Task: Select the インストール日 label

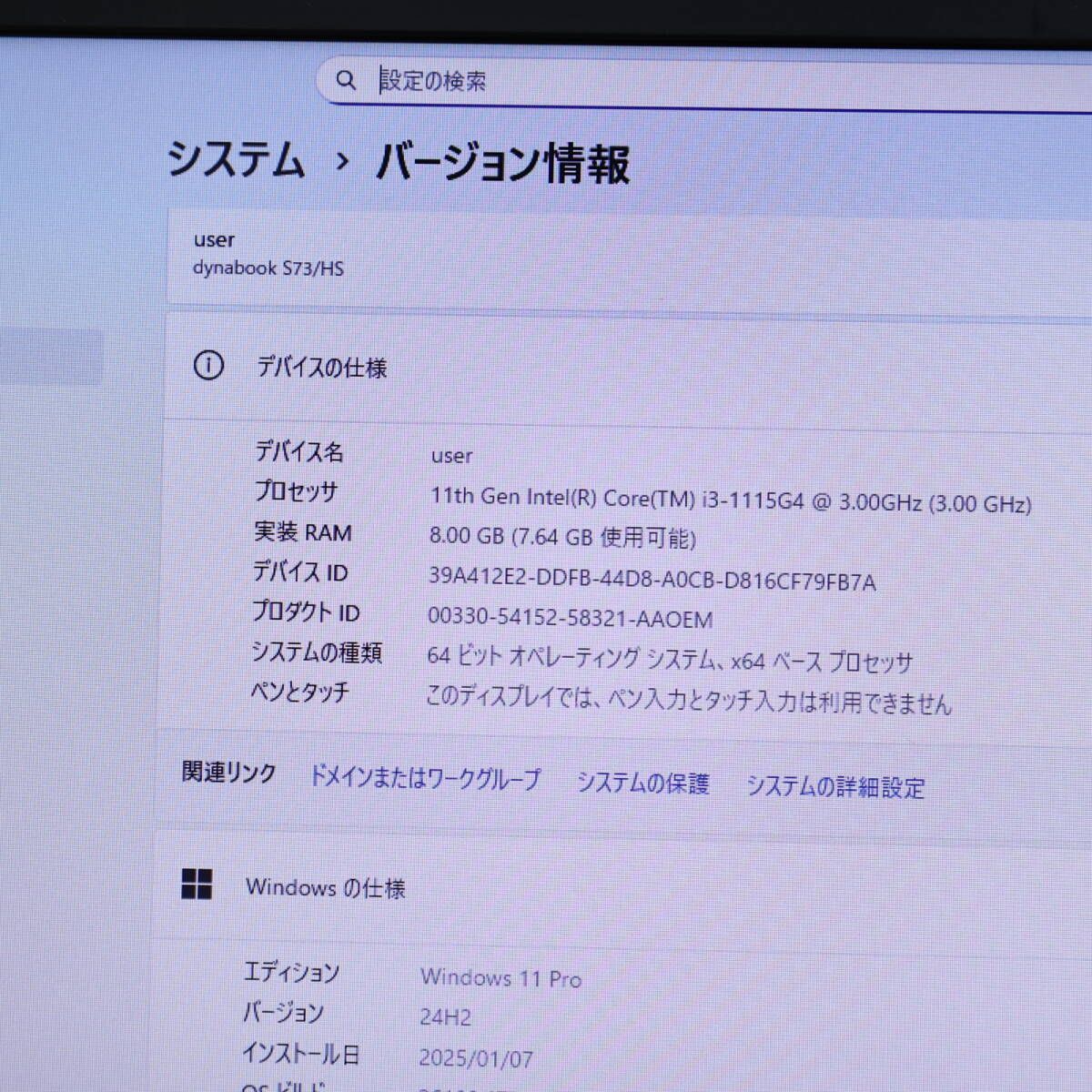Action: coord(301,1054)
